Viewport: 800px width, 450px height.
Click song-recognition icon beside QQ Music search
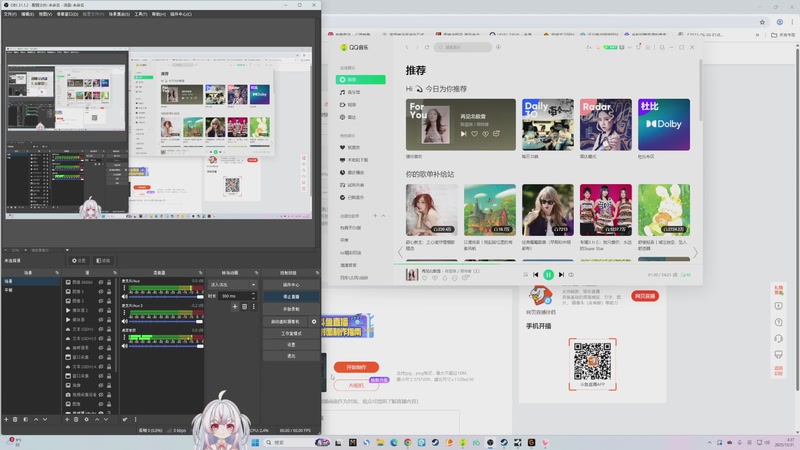498,47
